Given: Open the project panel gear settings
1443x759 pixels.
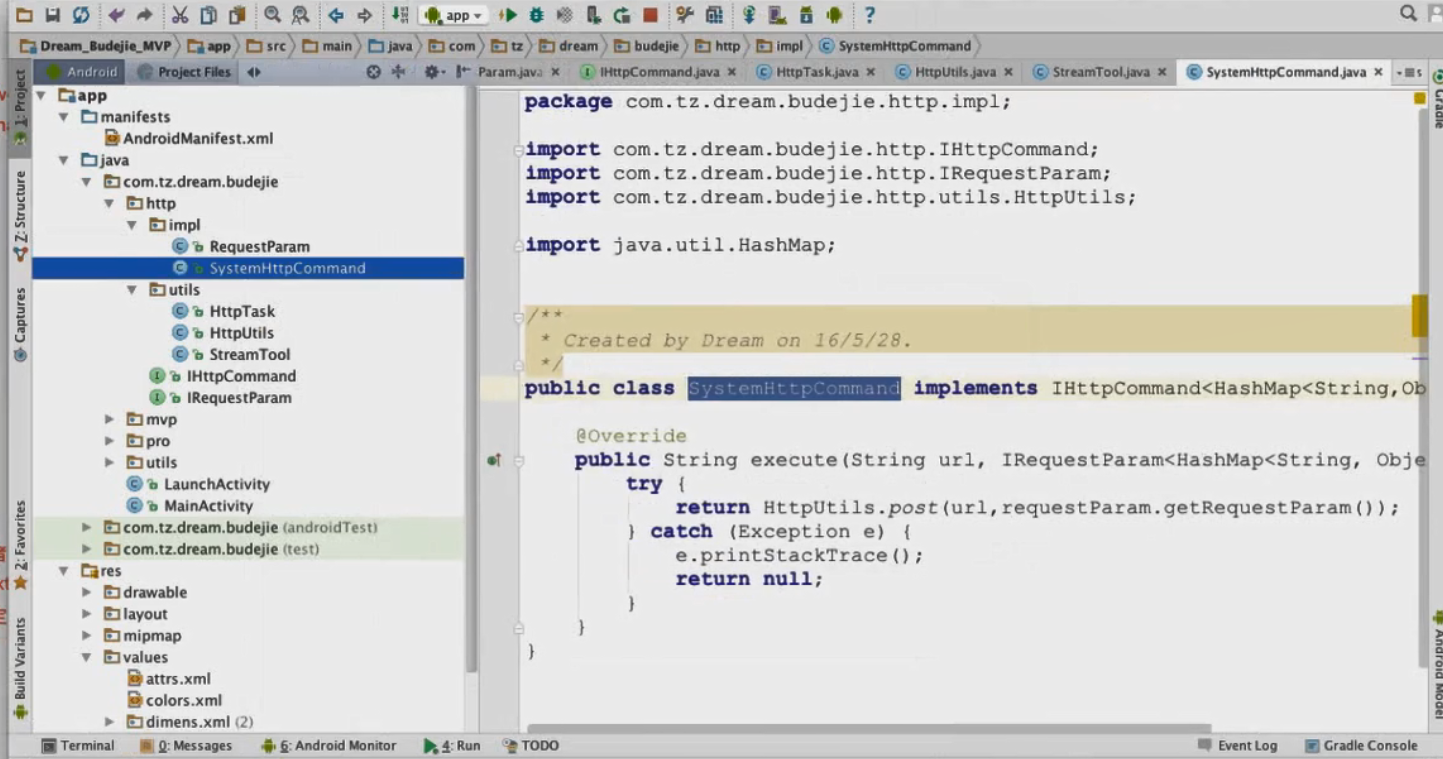Looking at the screenshot, I should point(432,72).
